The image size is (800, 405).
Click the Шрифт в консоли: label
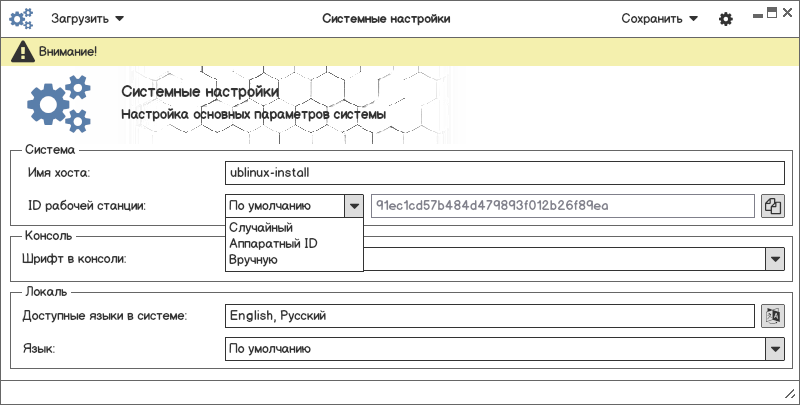click(x=74, y=259)
